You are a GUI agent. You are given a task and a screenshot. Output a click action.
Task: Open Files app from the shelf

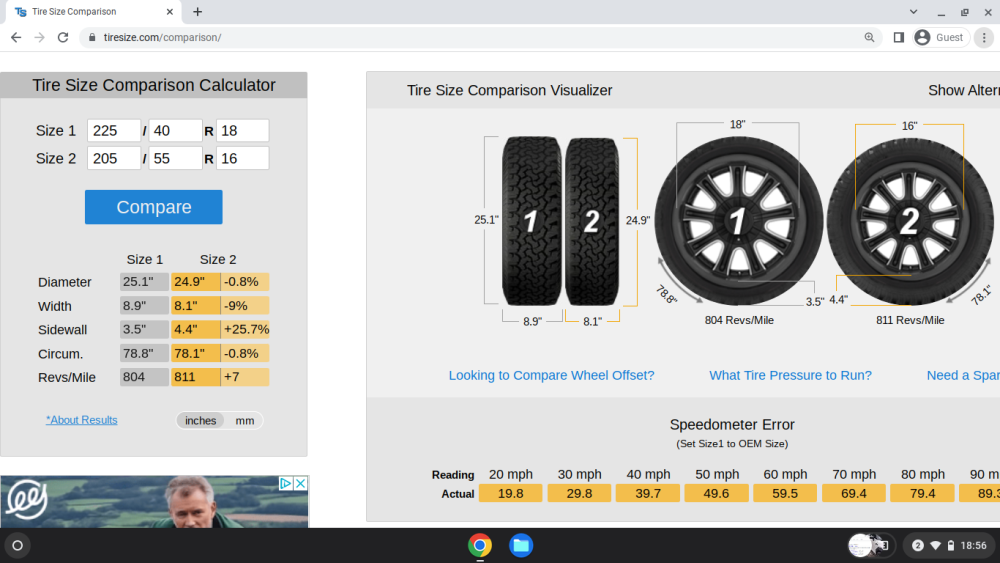point(521,545)
